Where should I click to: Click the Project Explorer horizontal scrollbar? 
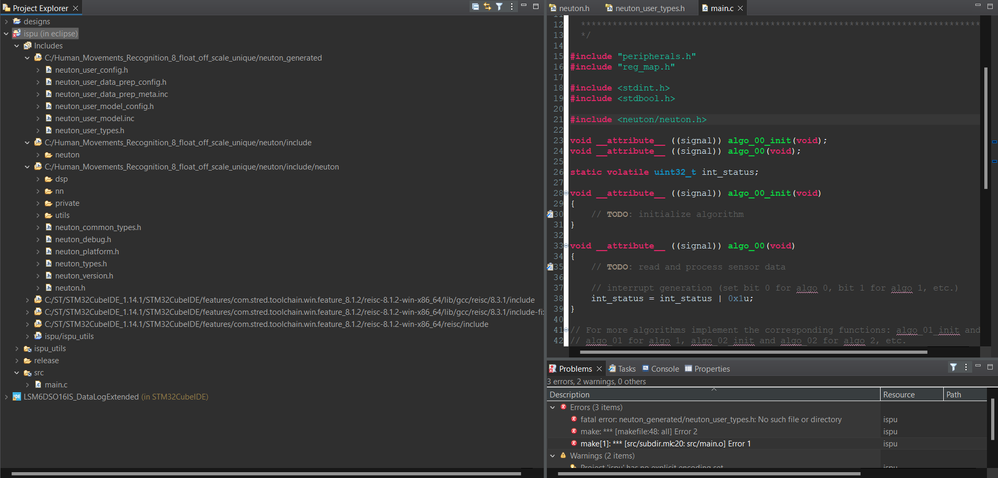(266, 474)
